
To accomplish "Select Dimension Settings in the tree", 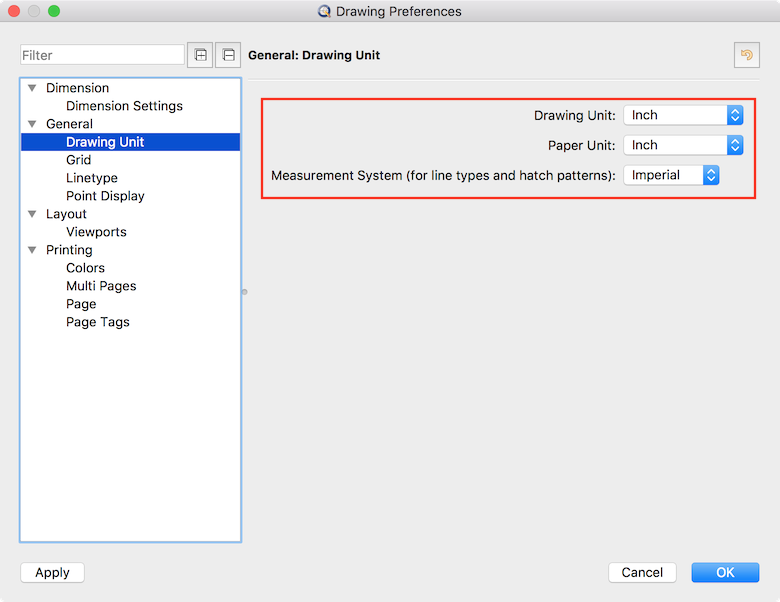I will tap(124, 106).
